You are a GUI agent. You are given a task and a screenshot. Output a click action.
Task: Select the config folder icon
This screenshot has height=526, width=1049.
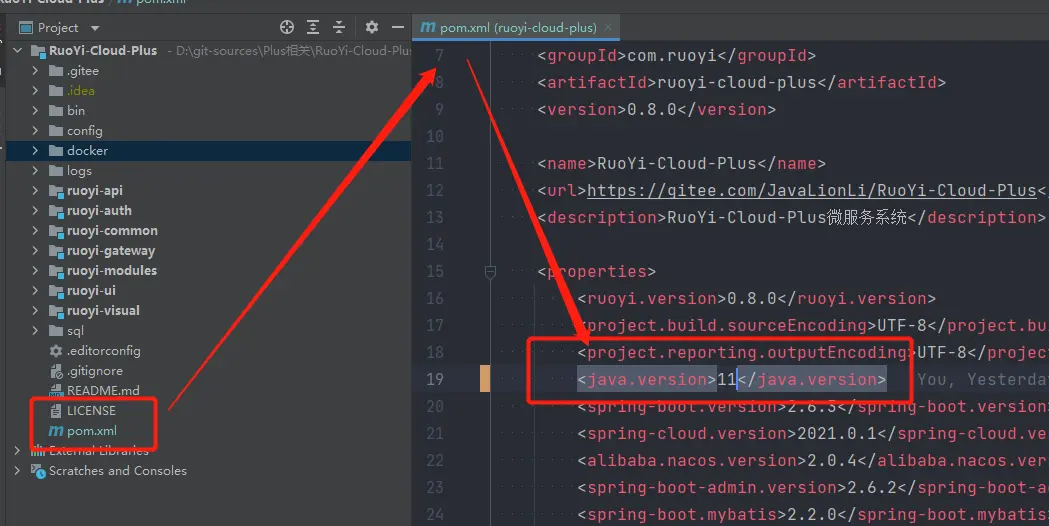click(x=56, y=130)
